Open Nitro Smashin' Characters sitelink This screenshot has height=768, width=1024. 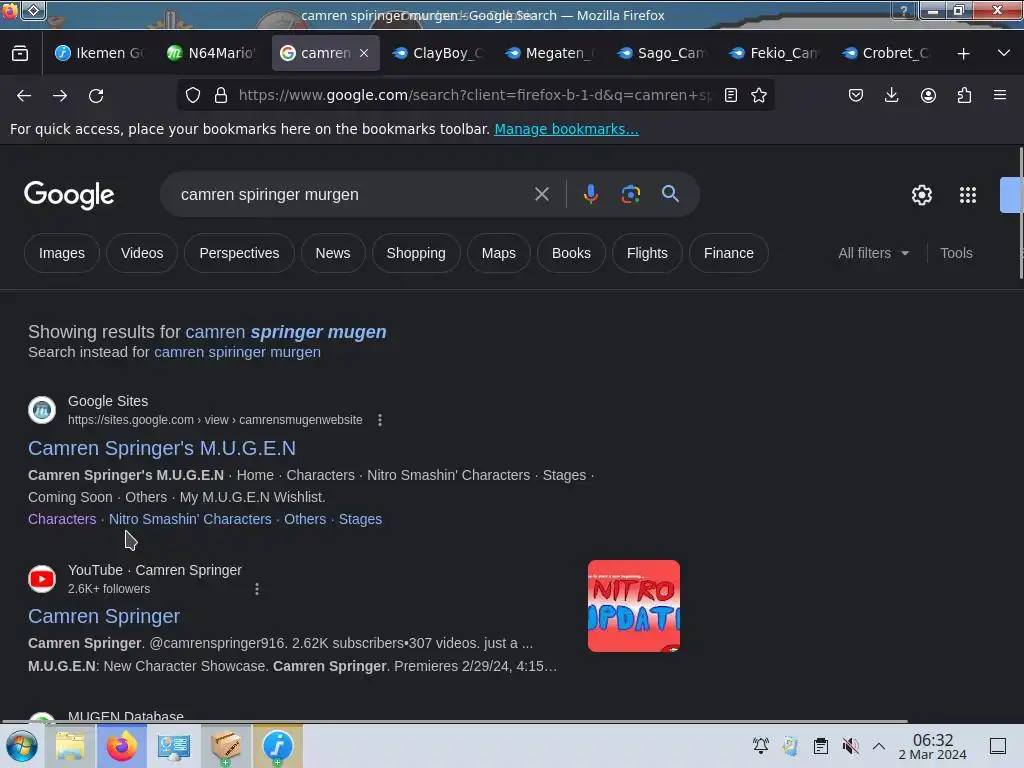point(190,519)
